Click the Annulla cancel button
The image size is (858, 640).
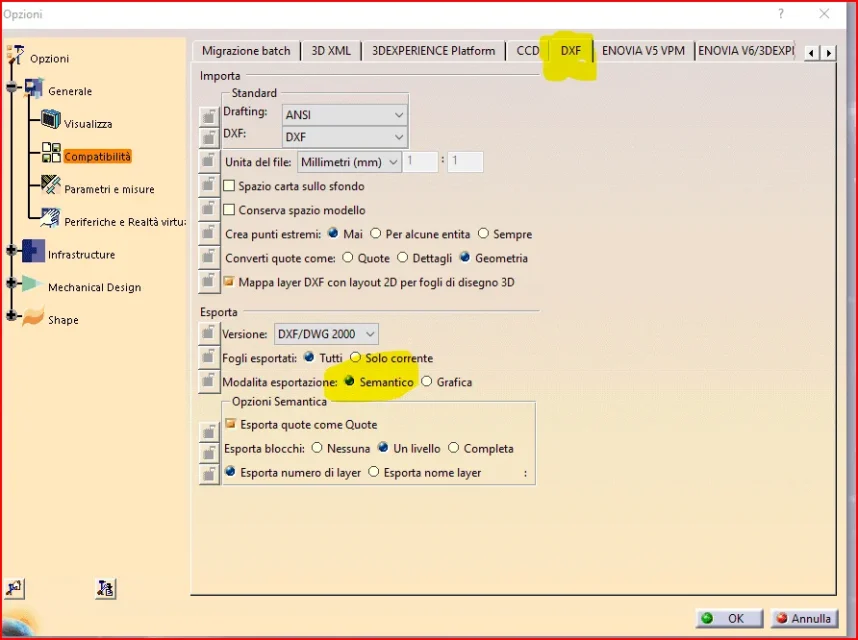coord(804,619)
